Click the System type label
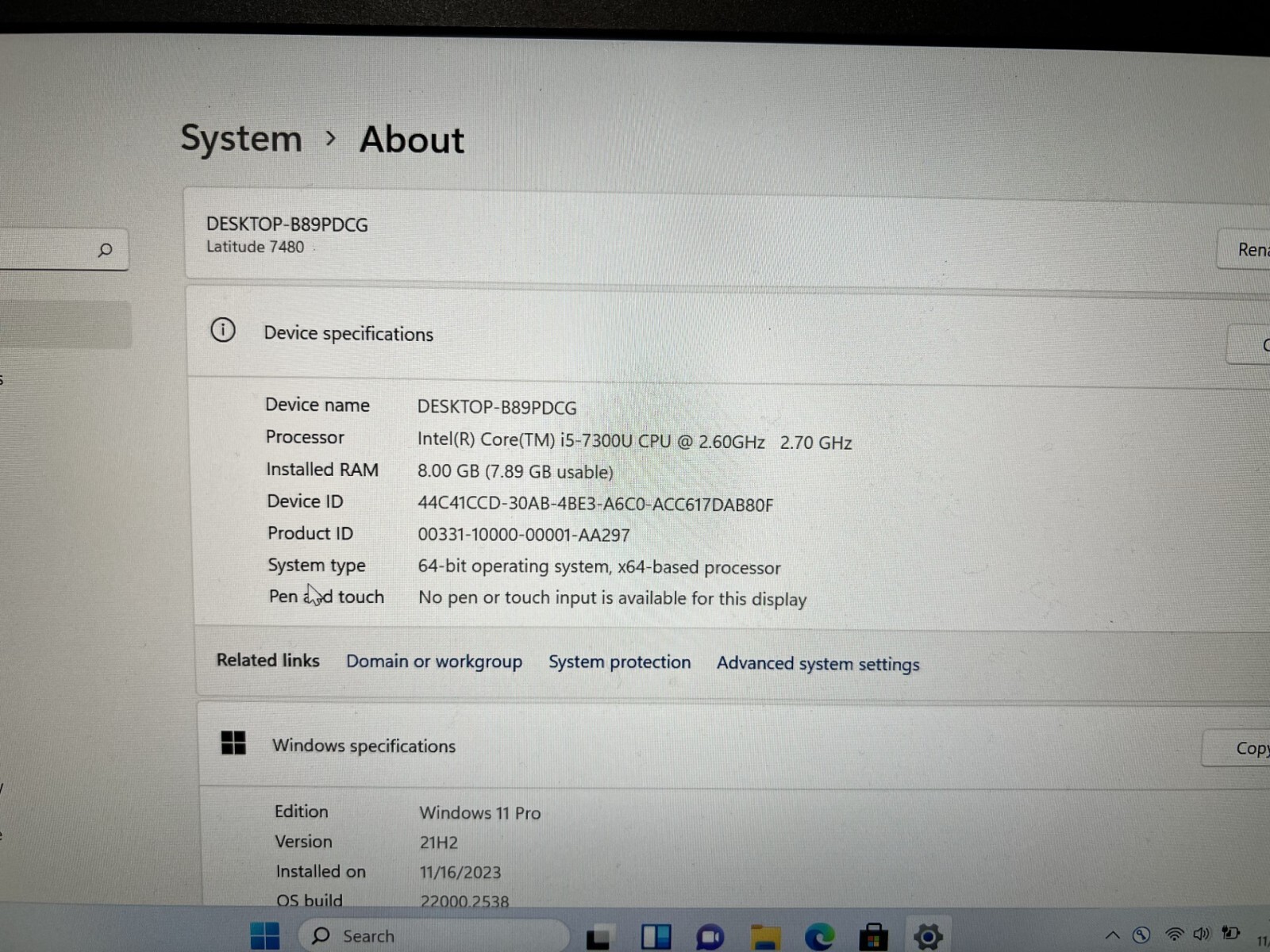 click(x=317, y=566)
